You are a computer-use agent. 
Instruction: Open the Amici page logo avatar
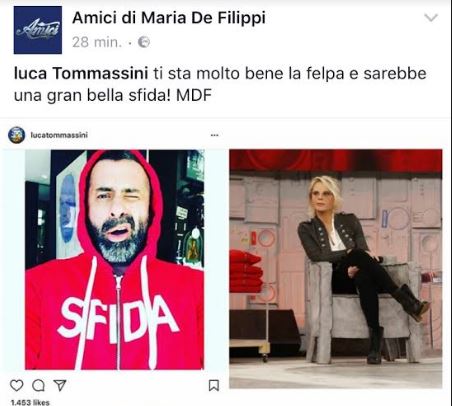pos(38,30)
